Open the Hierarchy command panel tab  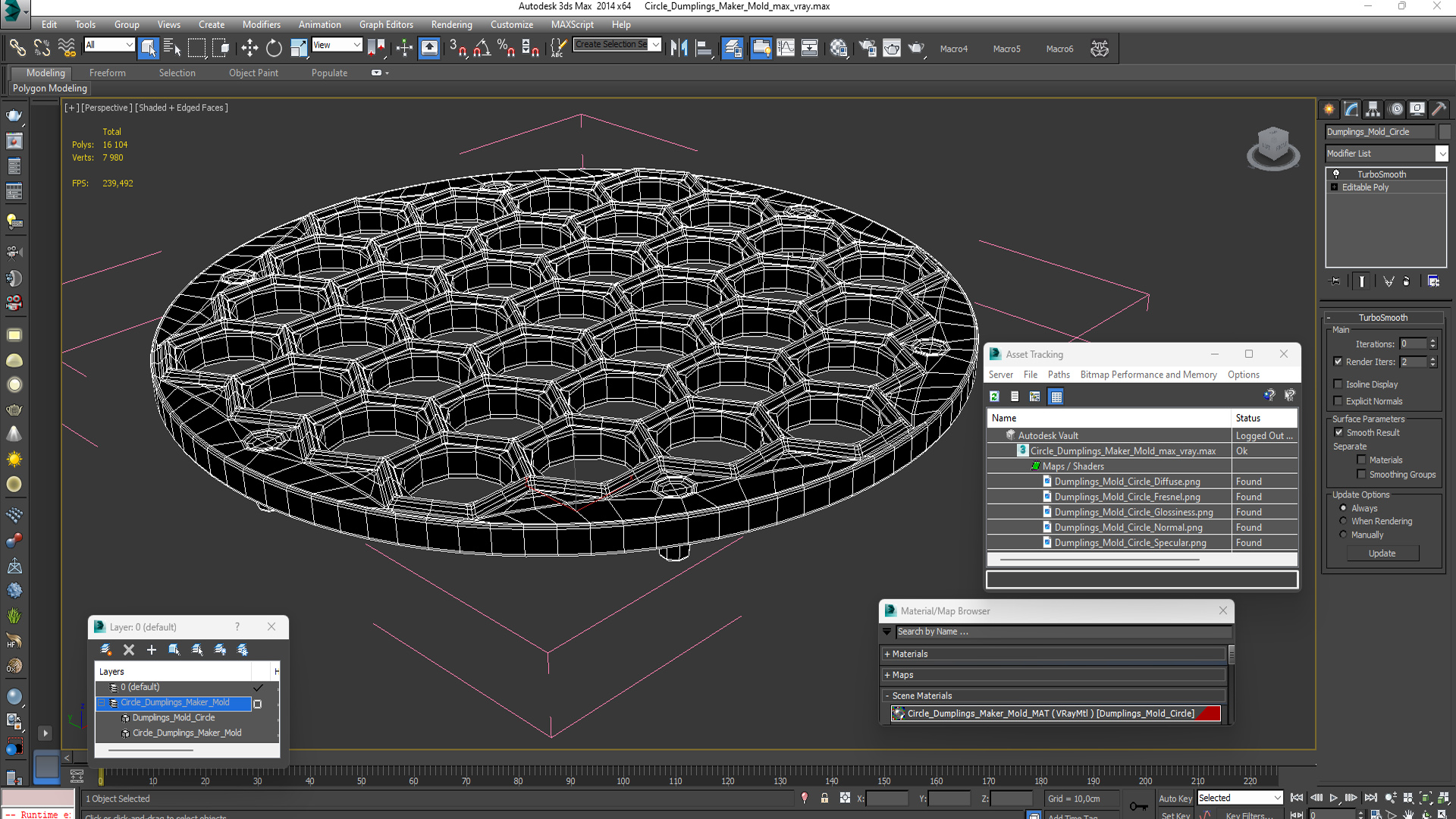1373,109
